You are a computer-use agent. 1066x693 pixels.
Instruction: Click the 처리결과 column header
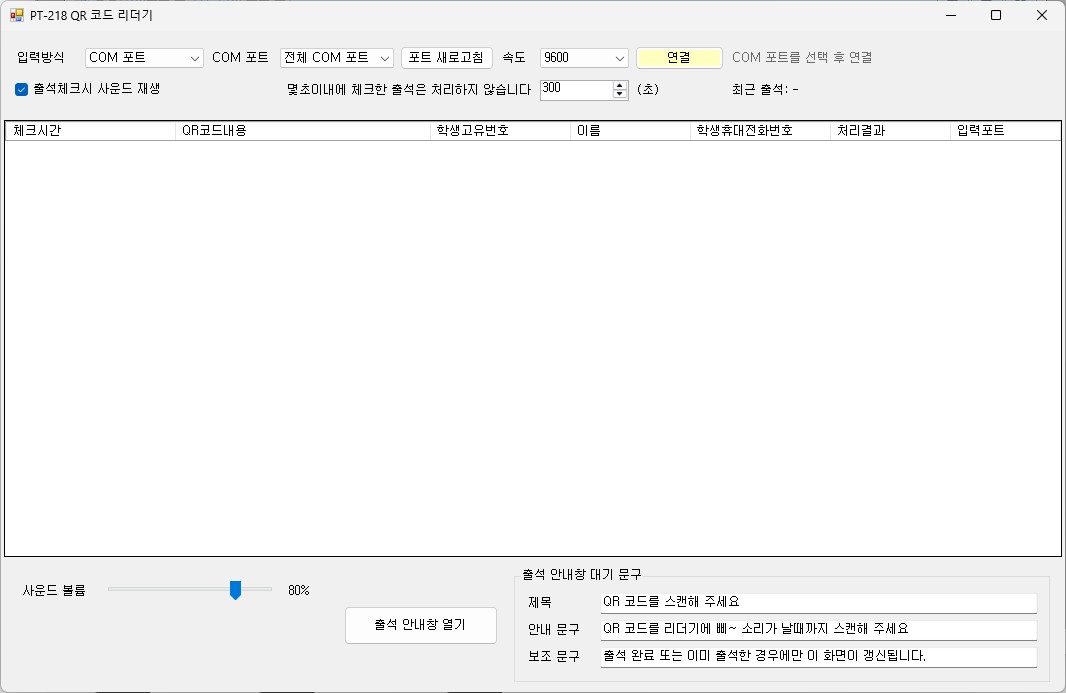pyautogui.click(x=890, y=131)
